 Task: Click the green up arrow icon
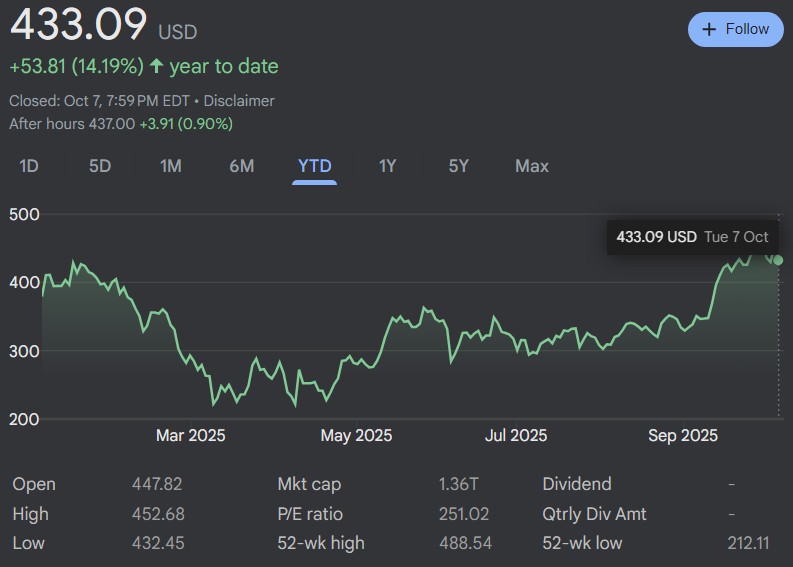[156, 67]
